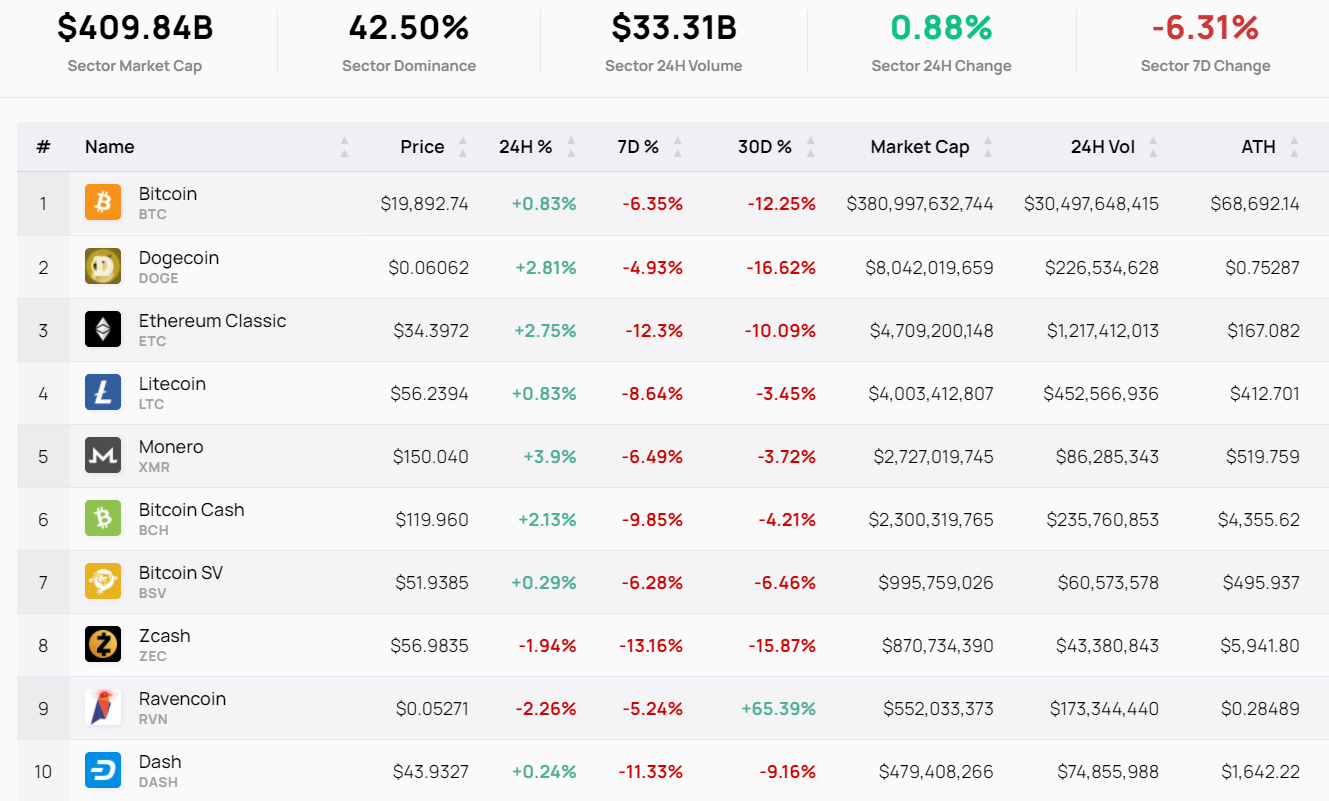Click Zcash 24H change -1.94%
Image resolution: width=1329 pixels, height=801 pixels.
[x=547, y=645]
